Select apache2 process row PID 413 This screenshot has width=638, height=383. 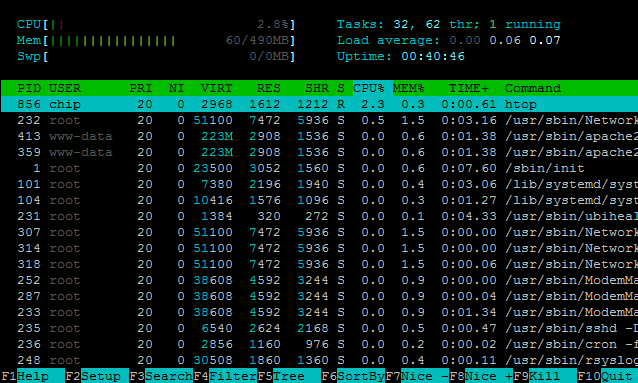click(319, 136)
